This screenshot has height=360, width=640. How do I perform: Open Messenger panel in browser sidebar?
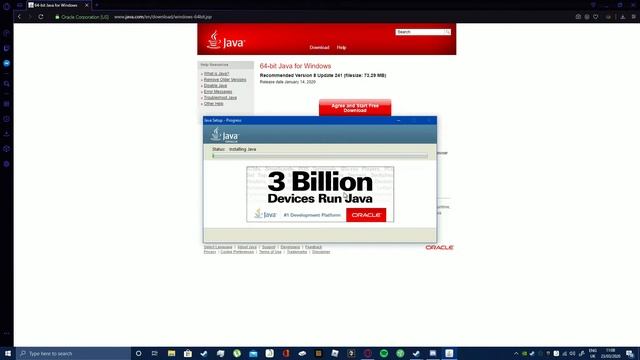coord(7,63)
